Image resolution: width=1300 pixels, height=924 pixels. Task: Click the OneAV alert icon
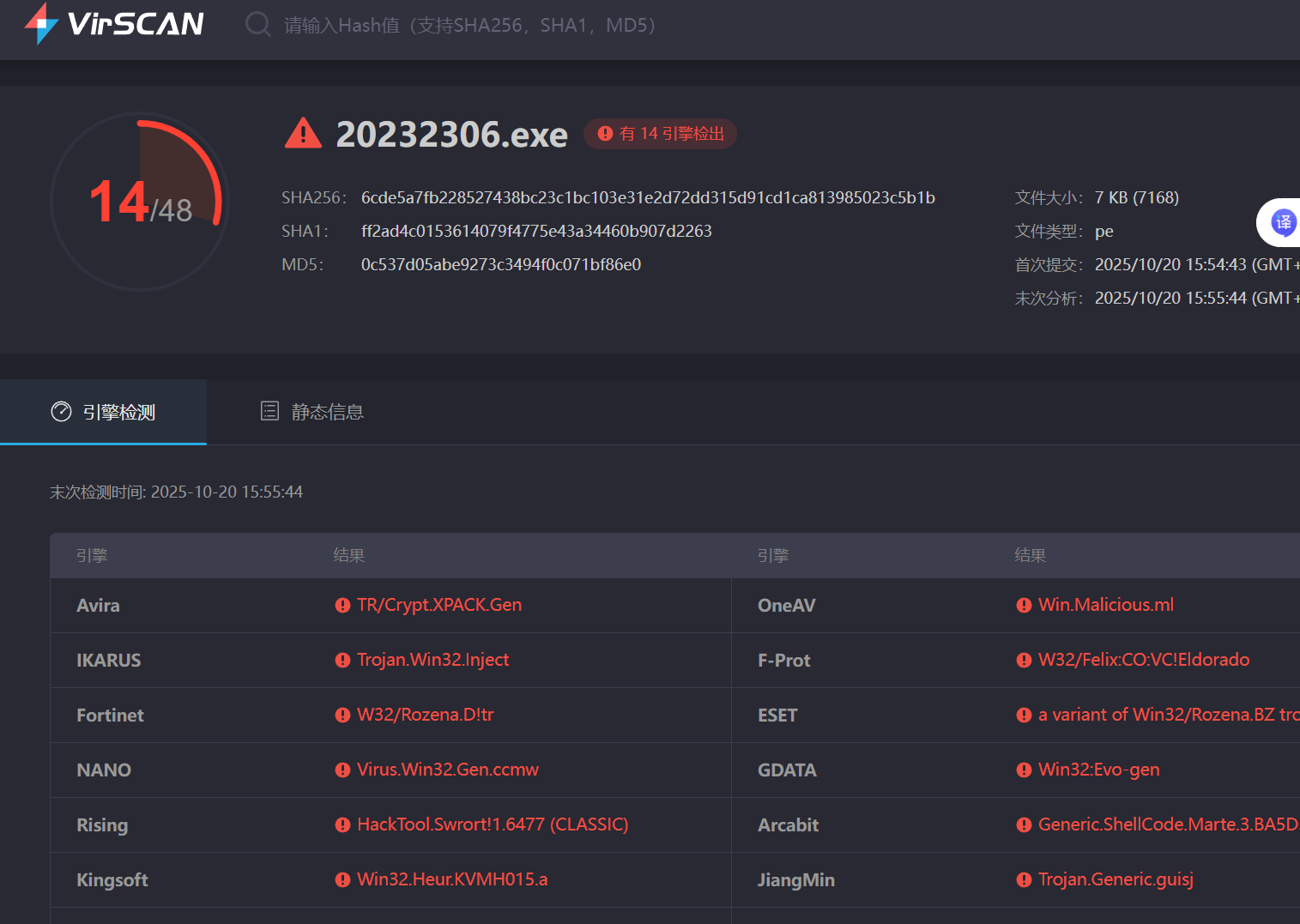coord(1024,606)
